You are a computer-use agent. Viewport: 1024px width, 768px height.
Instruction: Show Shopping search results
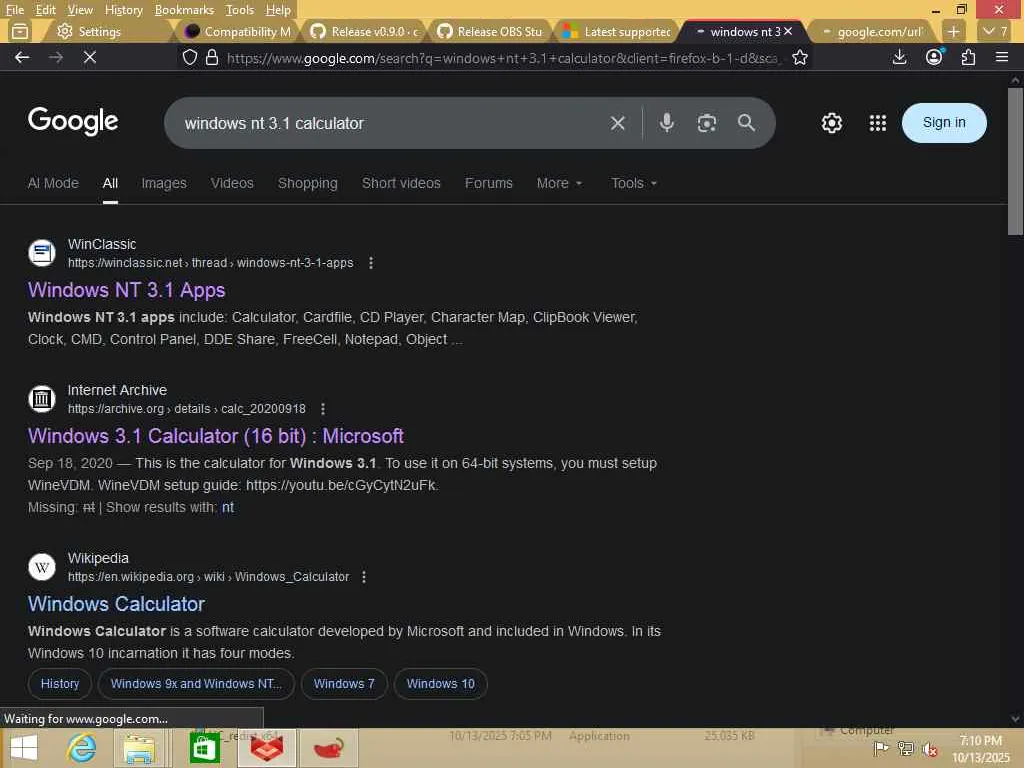pos(308,184)
